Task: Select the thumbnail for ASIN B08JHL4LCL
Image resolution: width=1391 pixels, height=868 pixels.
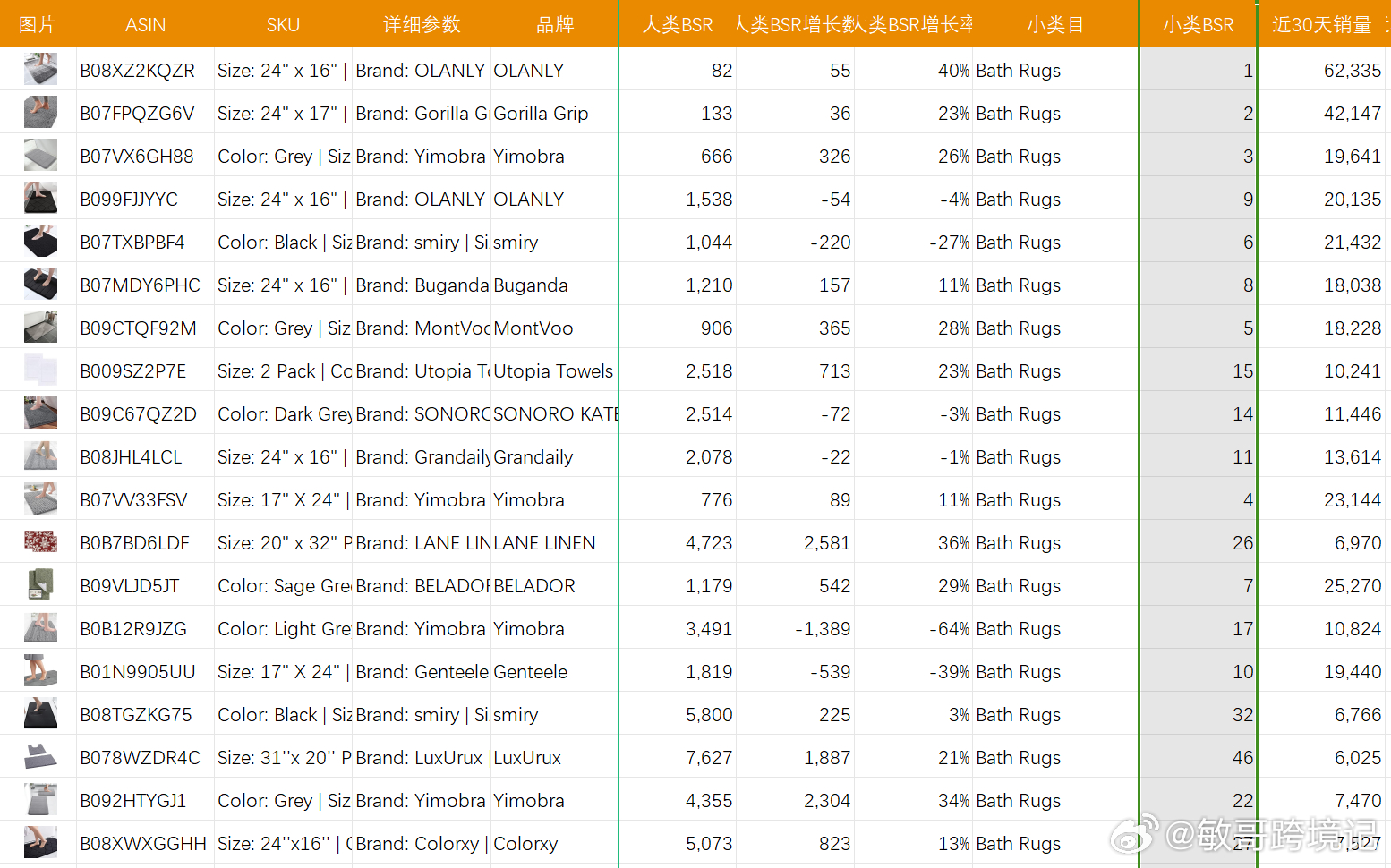Action: 40,456
